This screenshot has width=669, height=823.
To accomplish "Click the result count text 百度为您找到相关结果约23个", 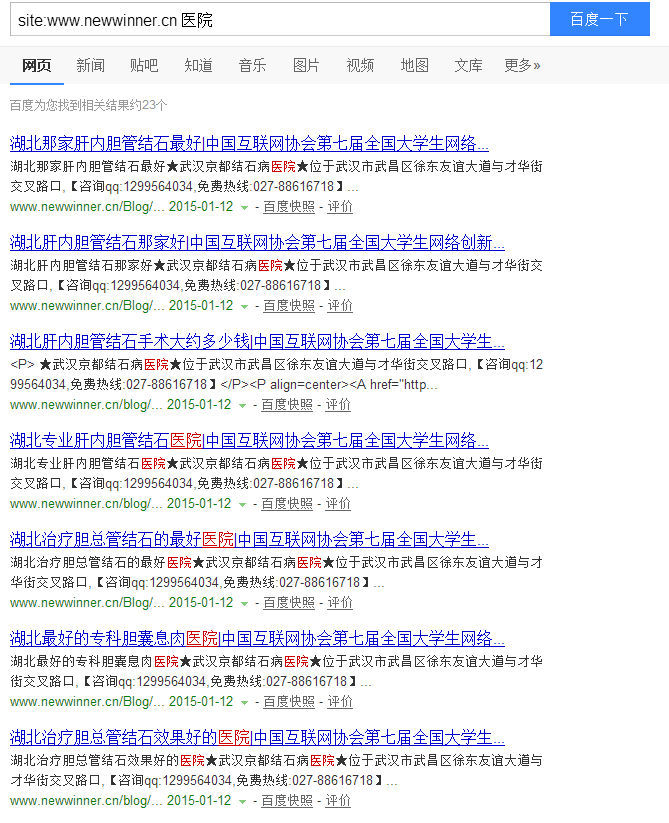I will click(89, 105).
